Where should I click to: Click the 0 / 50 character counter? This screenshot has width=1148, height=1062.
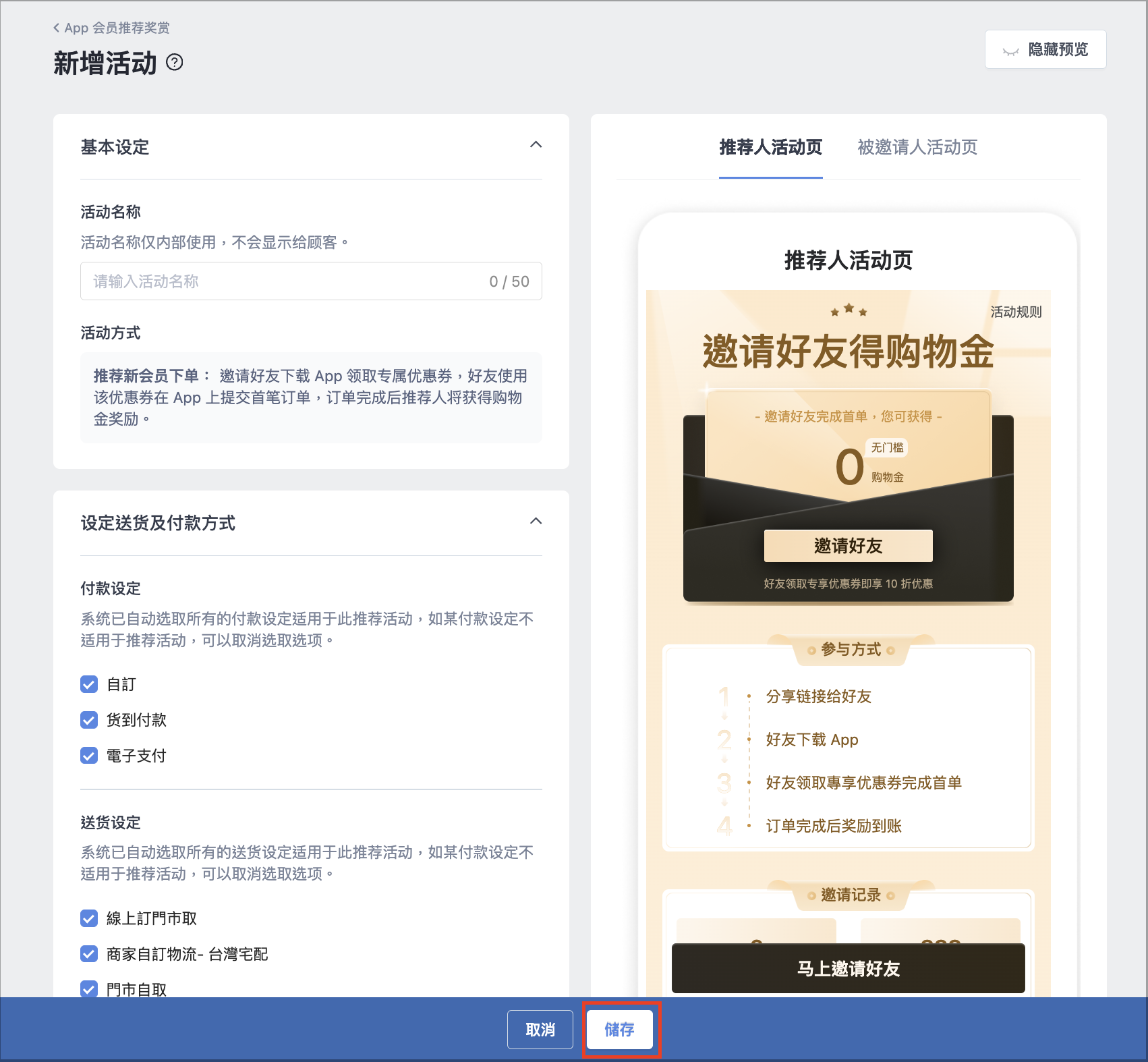pos(509,281)
